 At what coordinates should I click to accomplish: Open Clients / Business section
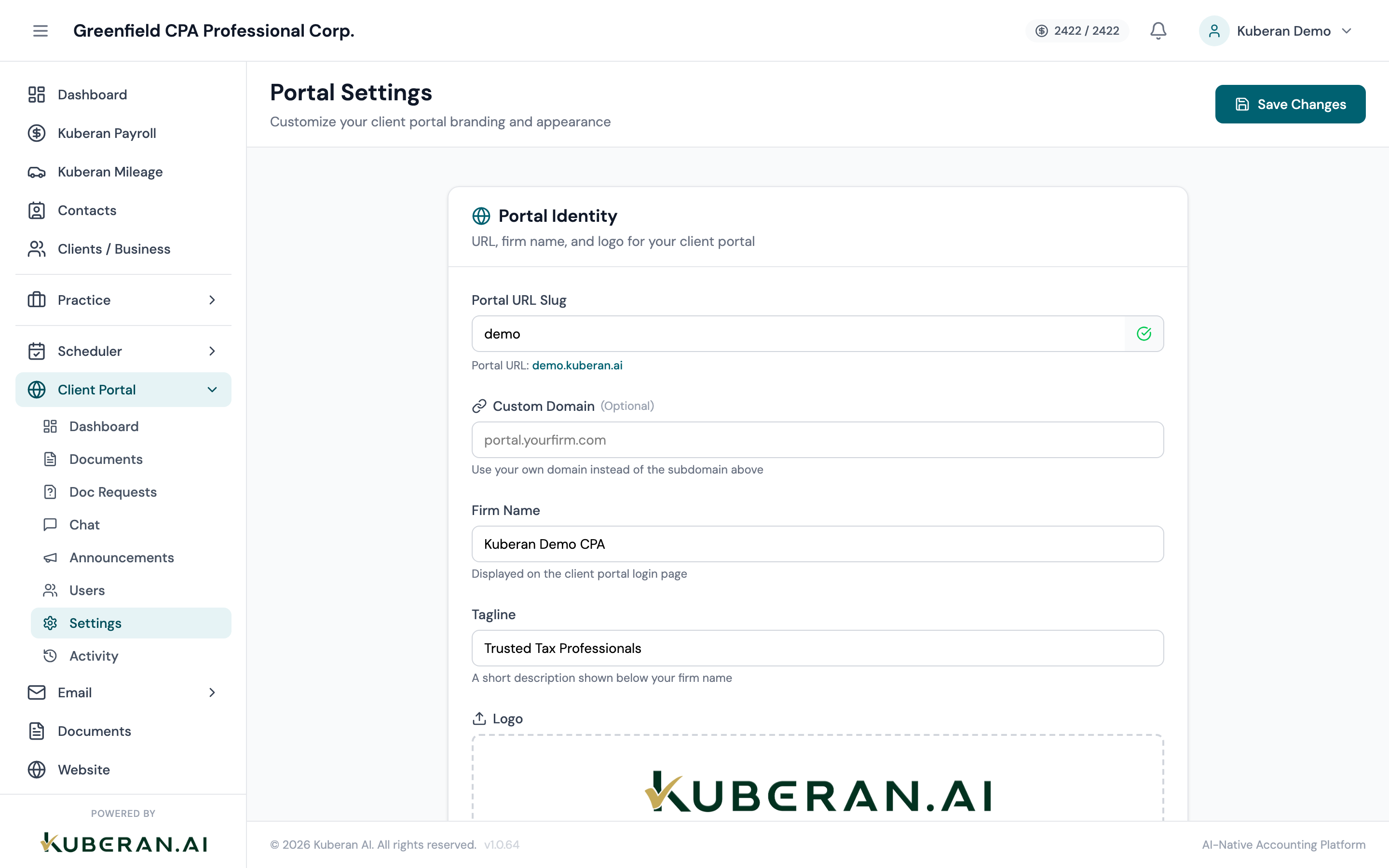pyautogui.click(x=123, y=248)
